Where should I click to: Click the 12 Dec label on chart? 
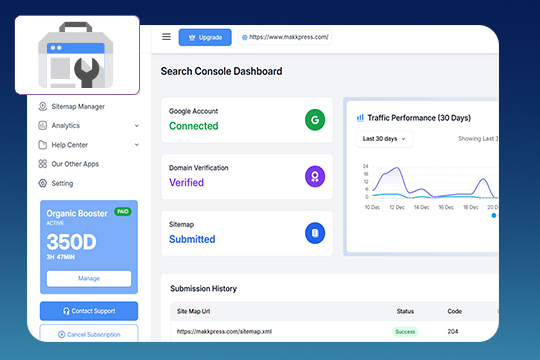[397, 207]
